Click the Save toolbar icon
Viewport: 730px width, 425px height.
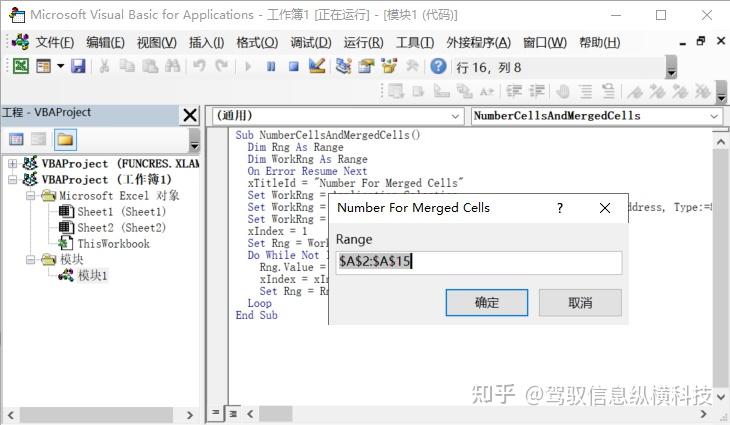[x=78, y=67]
